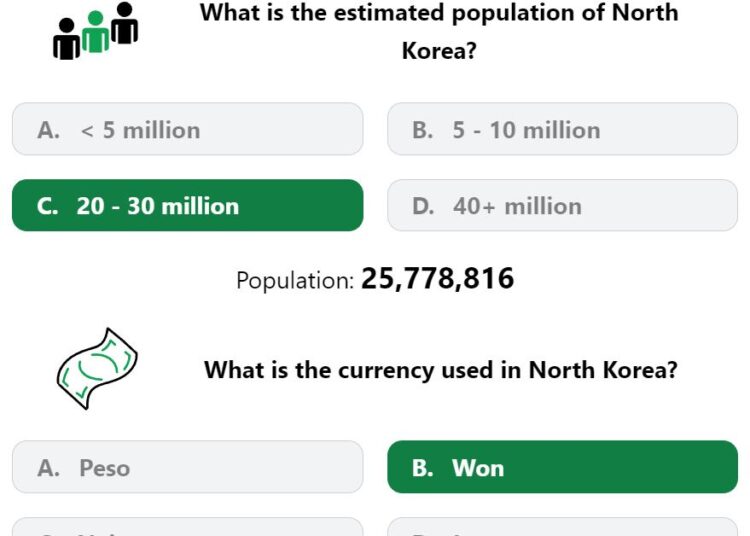Select the highlighted 20 - 30 million answer

(x=188, y=206)
